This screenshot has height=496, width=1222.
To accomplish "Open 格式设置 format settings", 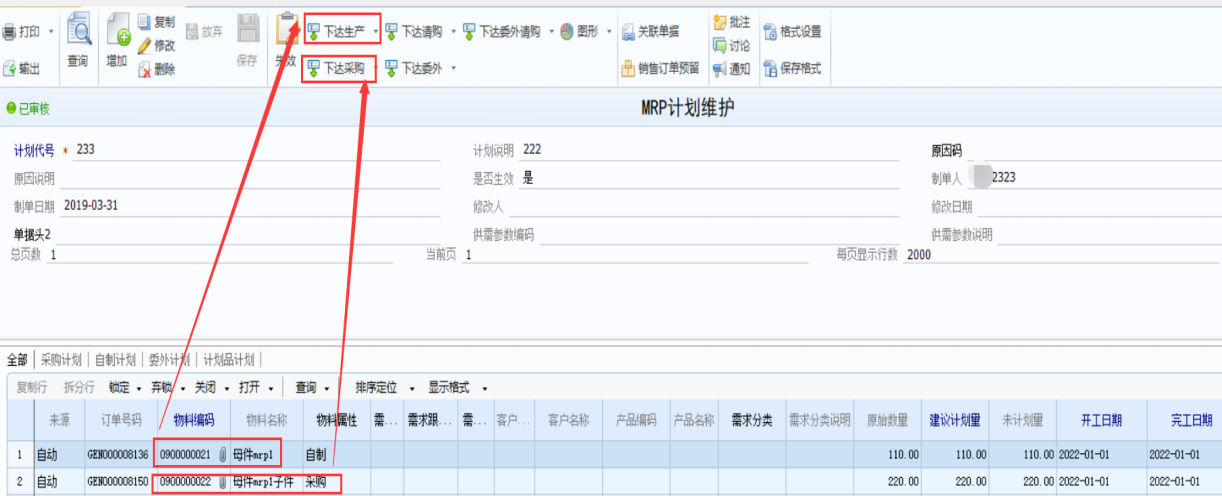I will pos(770,31).
